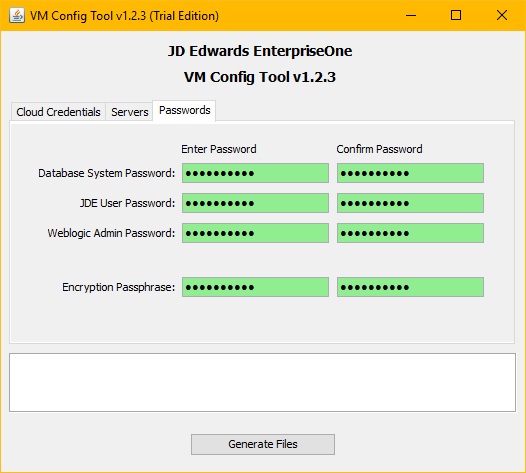The image size is (526, 473).
Task: Click the Encryption Passphrase entry field
Action: coord(255,287)
